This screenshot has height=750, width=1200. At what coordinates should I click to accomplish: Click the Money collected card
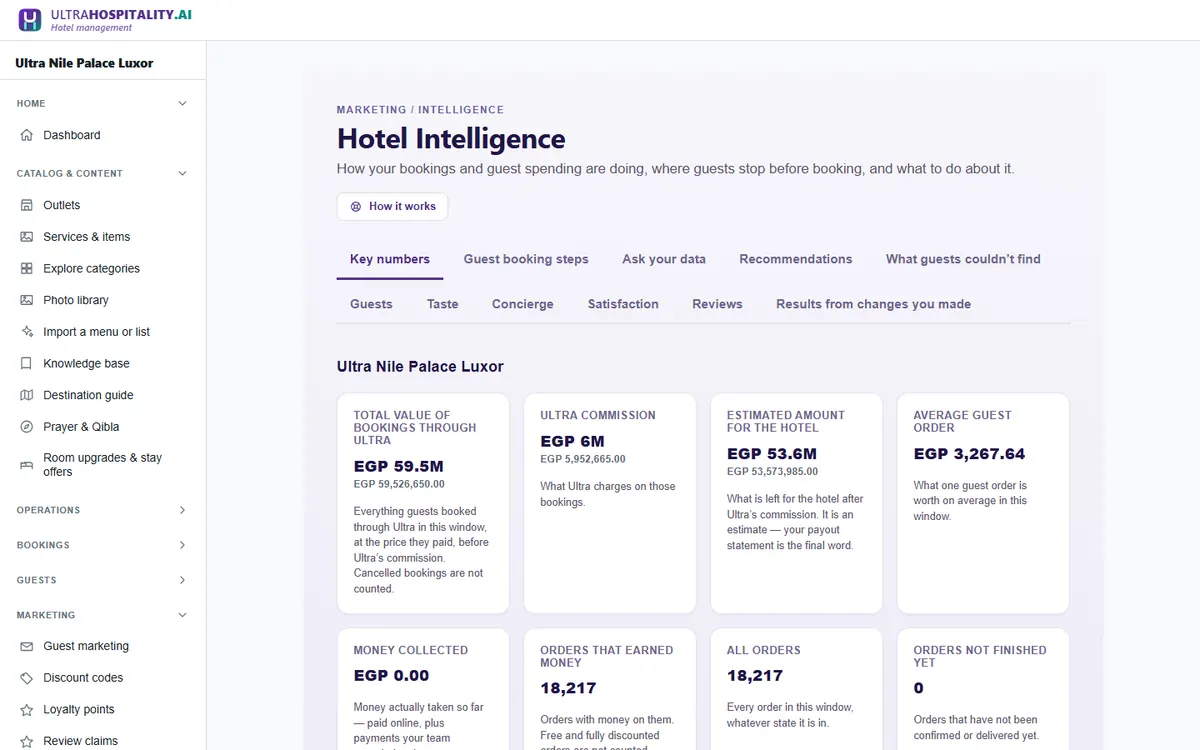click(x=423, y=689)
